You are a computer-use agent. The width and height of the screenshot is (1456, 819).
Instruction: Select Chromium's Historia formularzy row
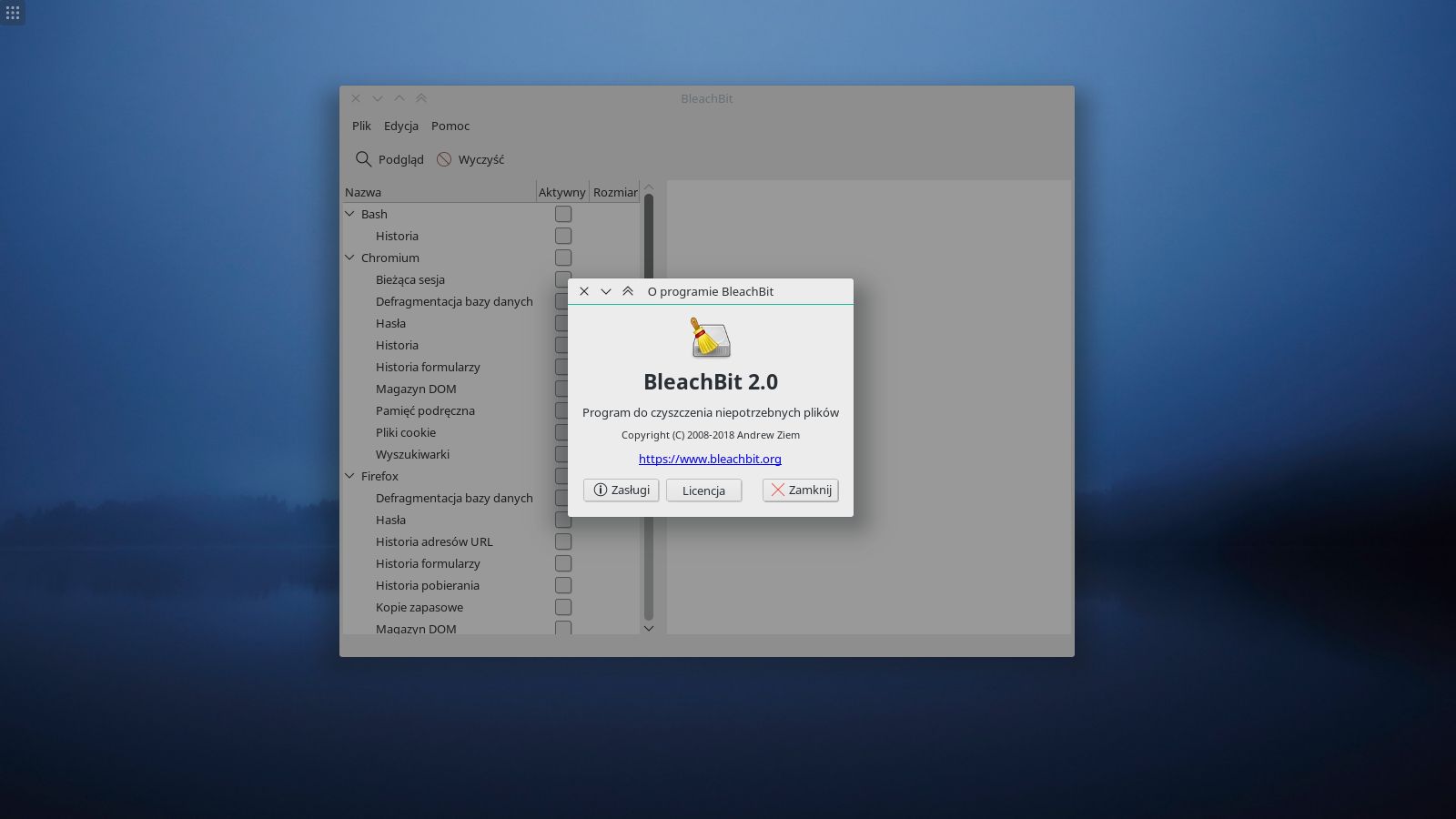[428, 367]
